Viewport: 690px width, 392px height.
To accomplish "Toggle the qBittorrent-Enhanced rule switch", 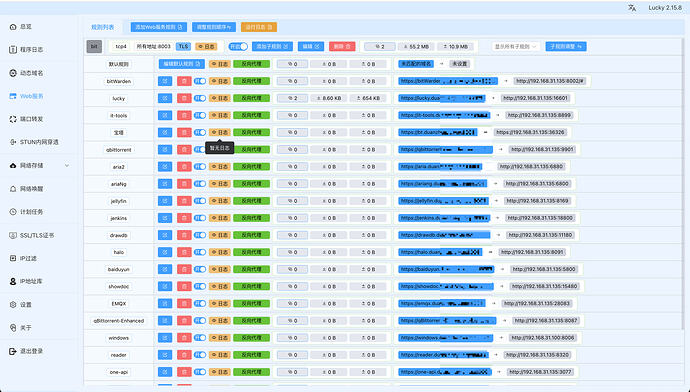I will tap(200, 321).
